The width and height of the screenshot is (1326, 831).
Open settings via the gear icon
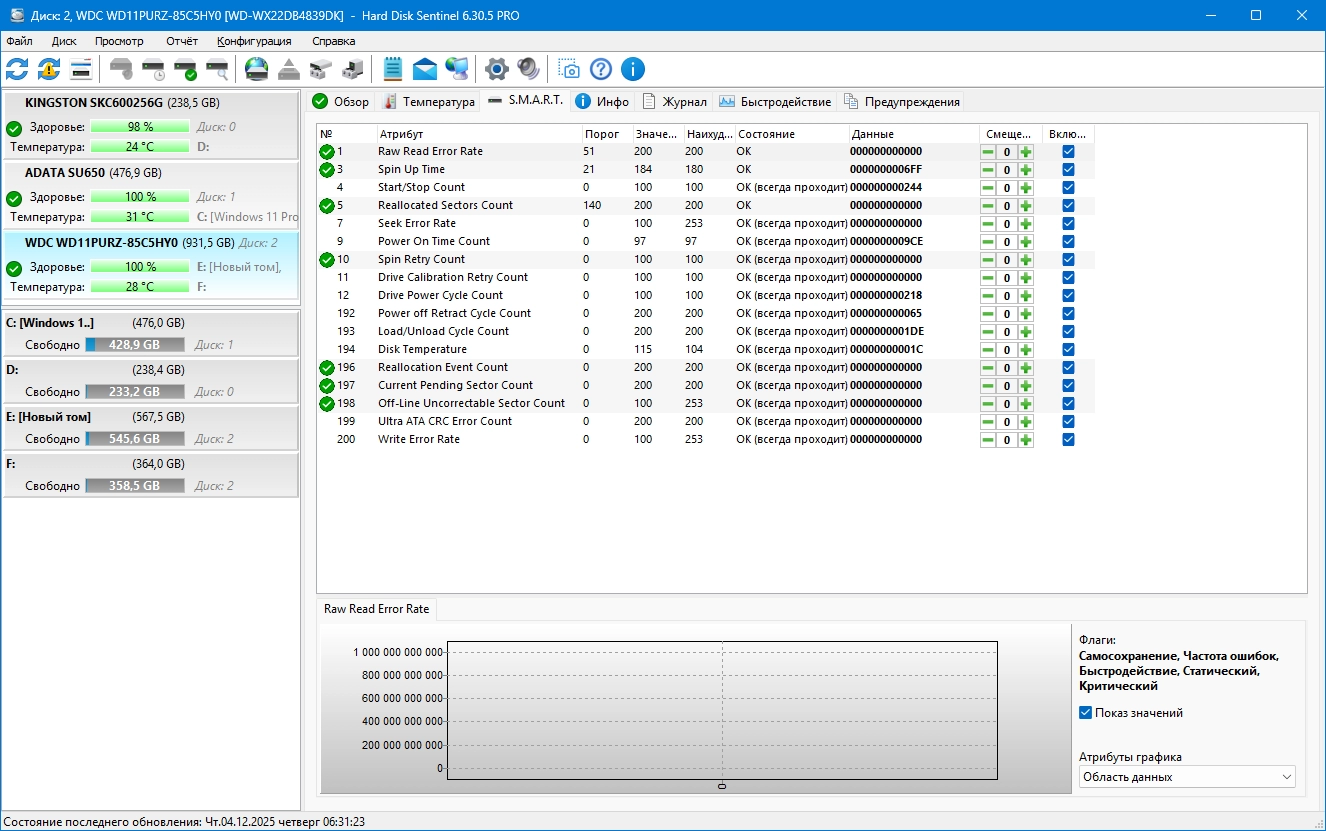[496, 69]
